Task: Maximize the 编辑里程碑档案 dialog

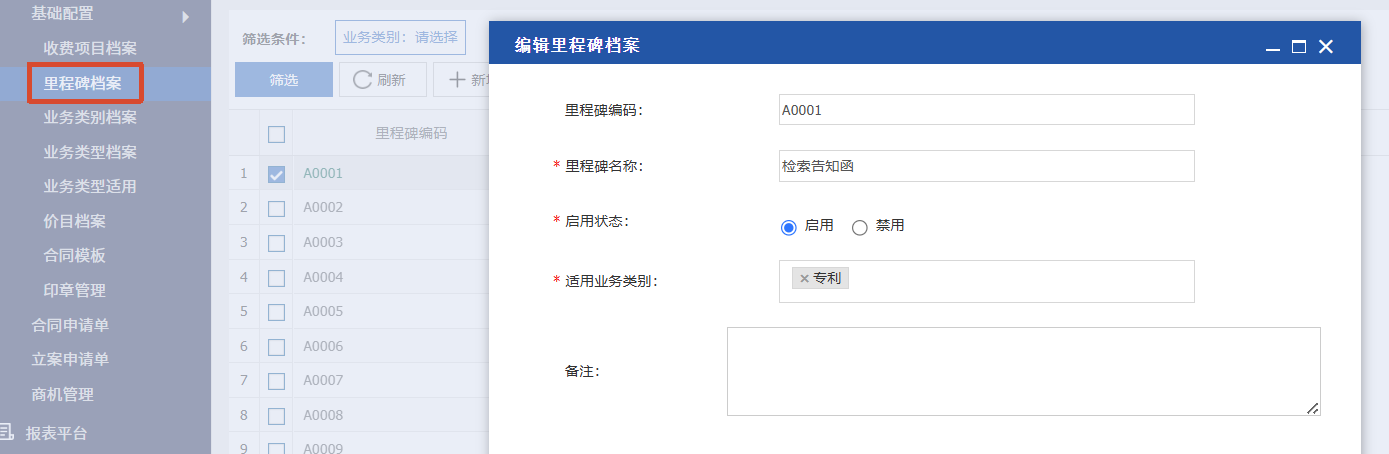Action: tap(1299, 46)
